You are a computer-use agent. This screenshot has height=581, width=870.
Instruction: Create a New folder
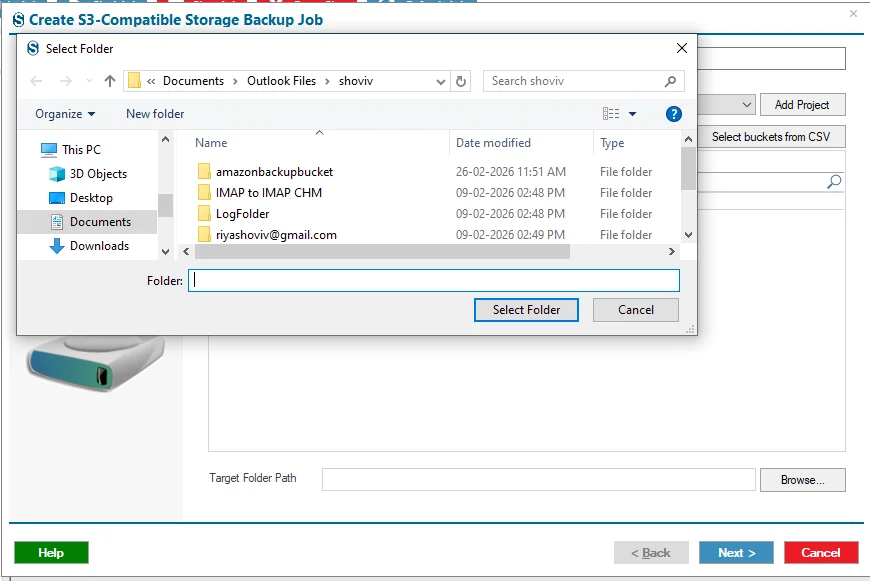155,114
